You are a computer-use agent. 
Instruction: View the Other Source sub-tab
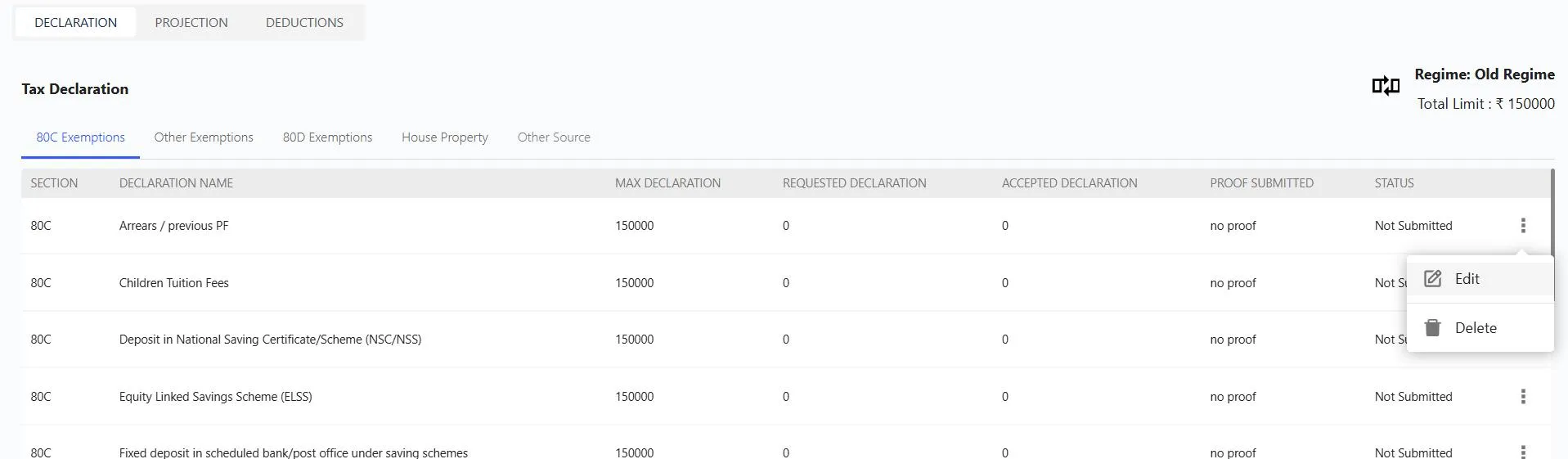click(554, 137)
